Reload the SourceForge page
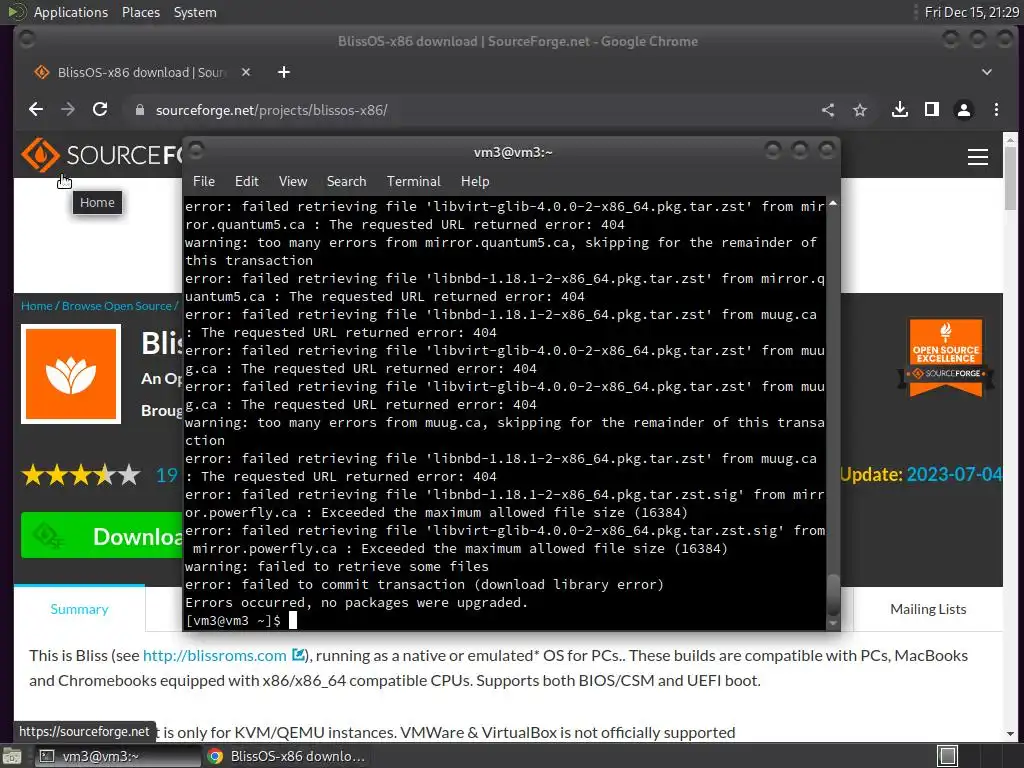Screen dimensions: 1024x768 (x=100, y=110)
